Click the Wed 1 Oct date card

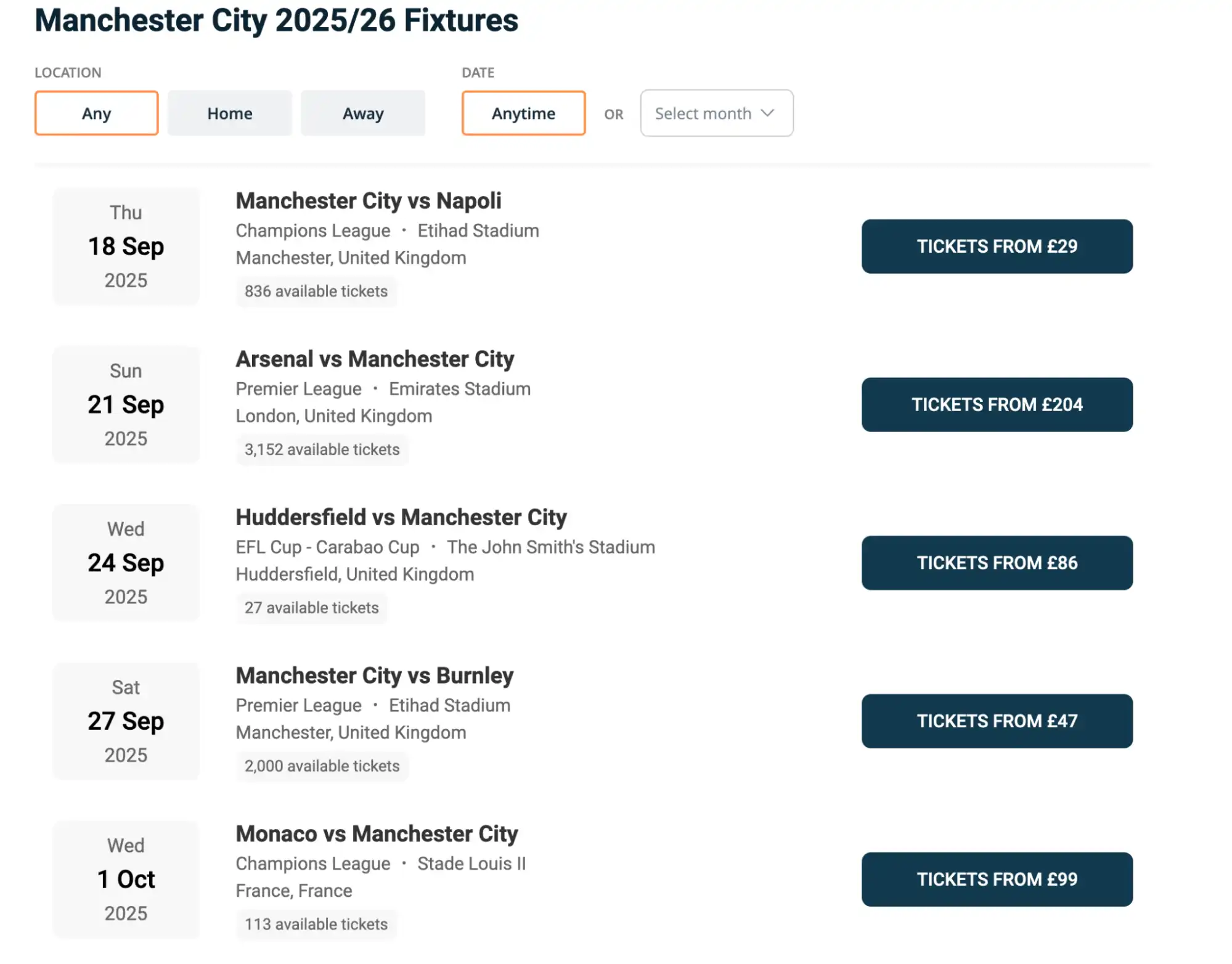pyautogui.click(x=126, y=880)
